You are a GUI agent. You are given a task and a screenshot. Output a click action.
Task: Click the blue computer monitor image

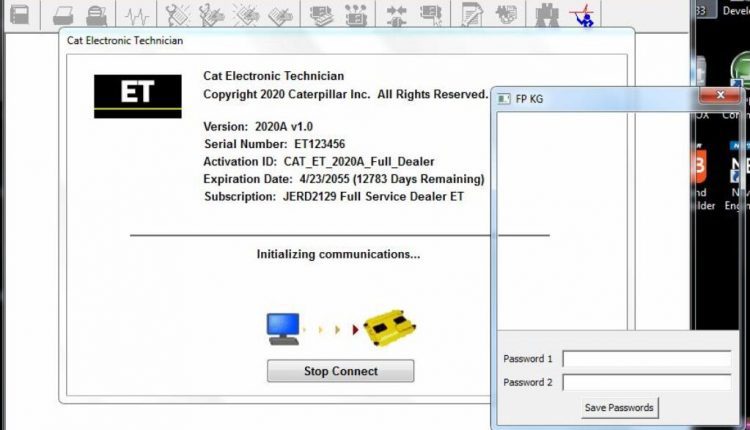pos(283,329)
